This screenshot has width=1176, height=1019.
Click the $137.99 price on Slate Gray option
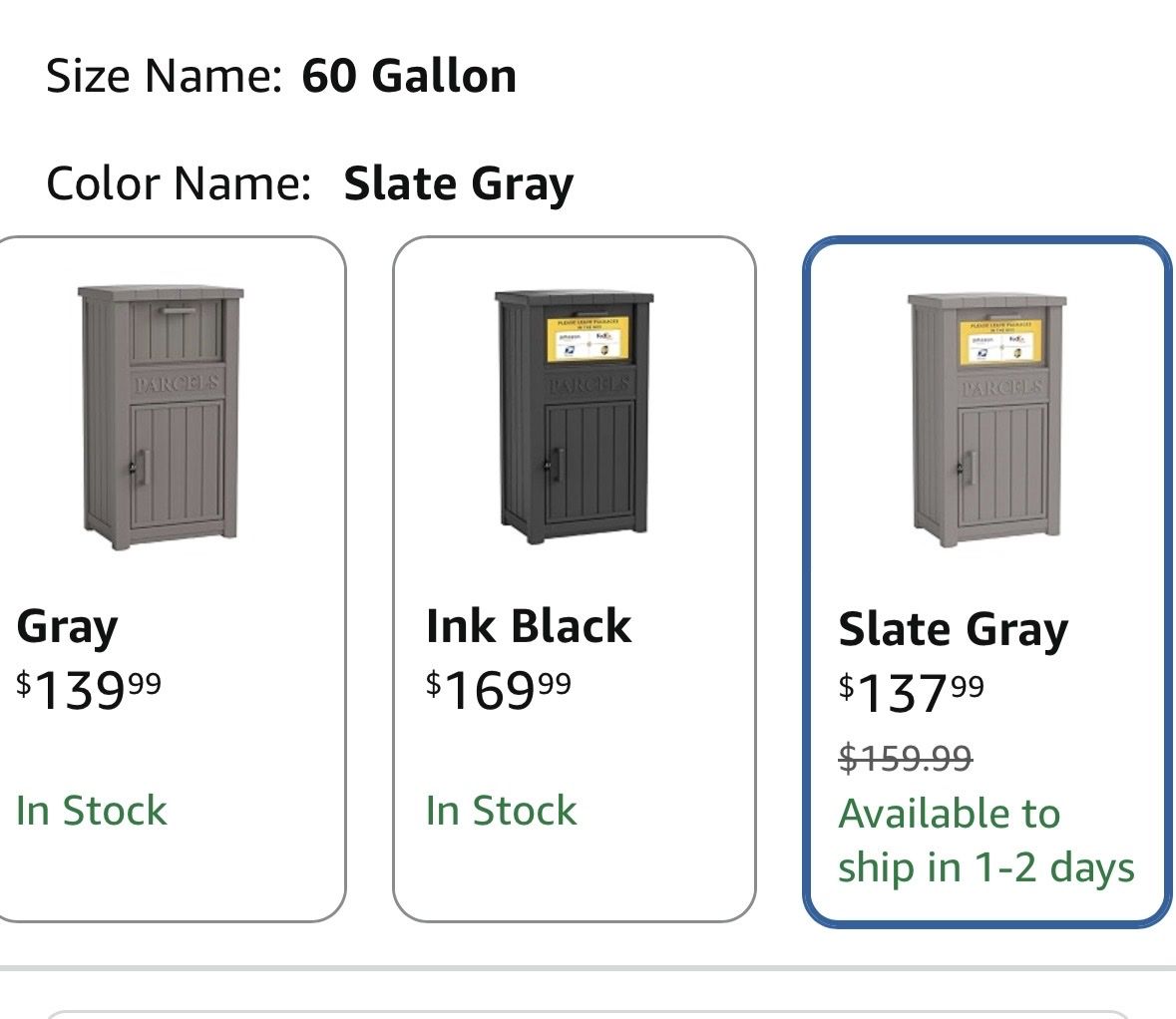pyautogui.click(x=912, y=693)
